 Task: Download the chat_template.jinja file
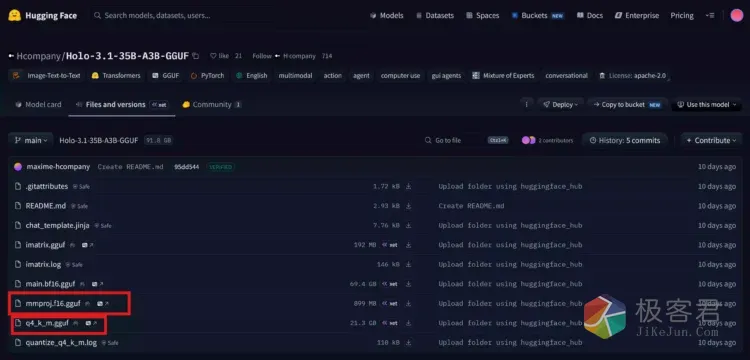(408, 226)
